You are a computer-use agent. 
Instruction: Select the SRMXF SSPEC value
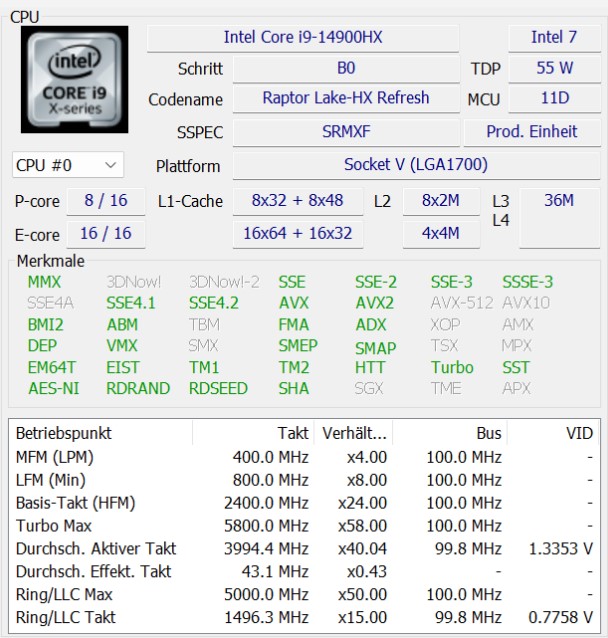346,132
